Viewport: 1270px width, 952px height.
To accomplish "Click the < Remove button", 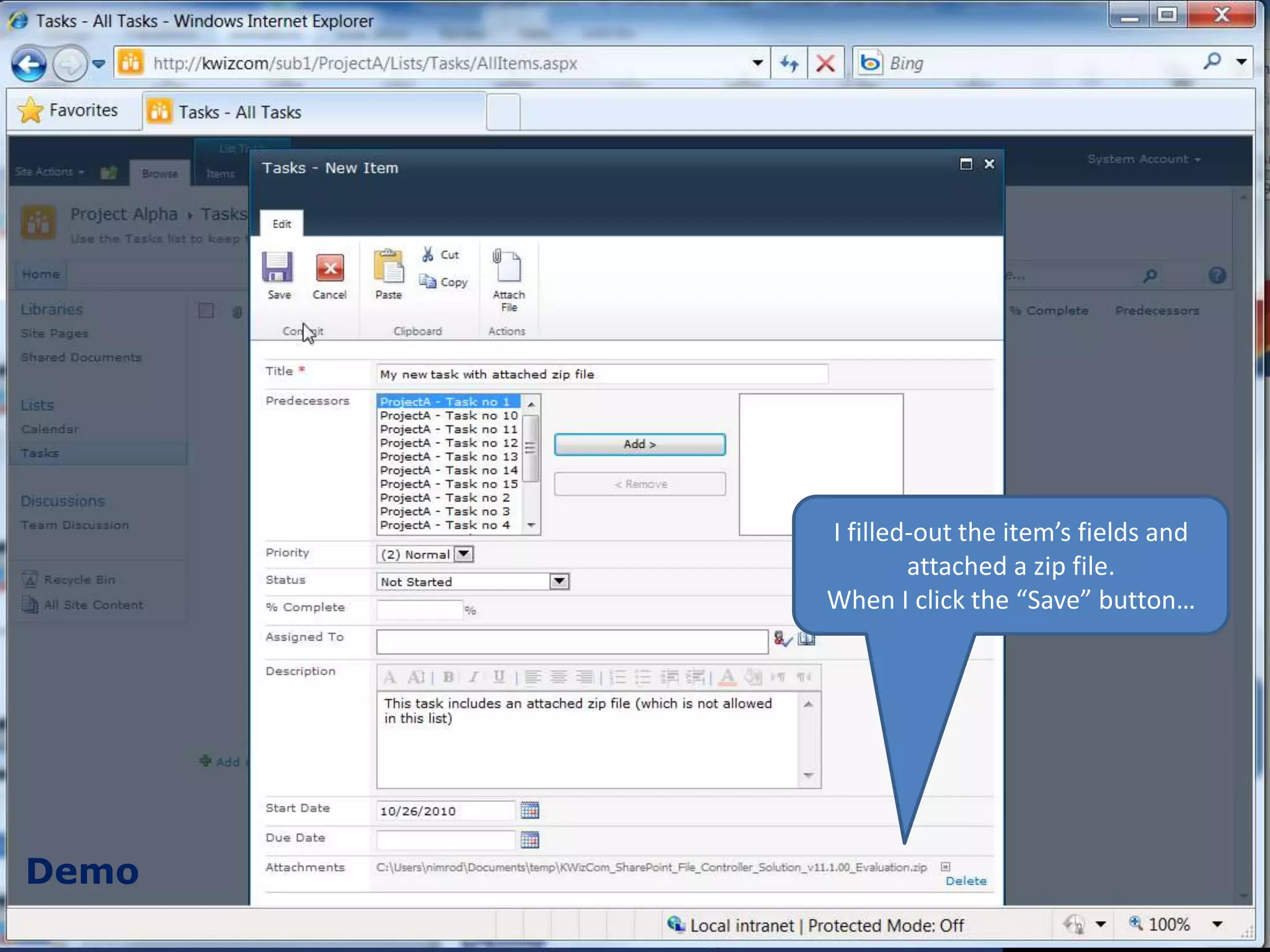I will pos(639,484).
